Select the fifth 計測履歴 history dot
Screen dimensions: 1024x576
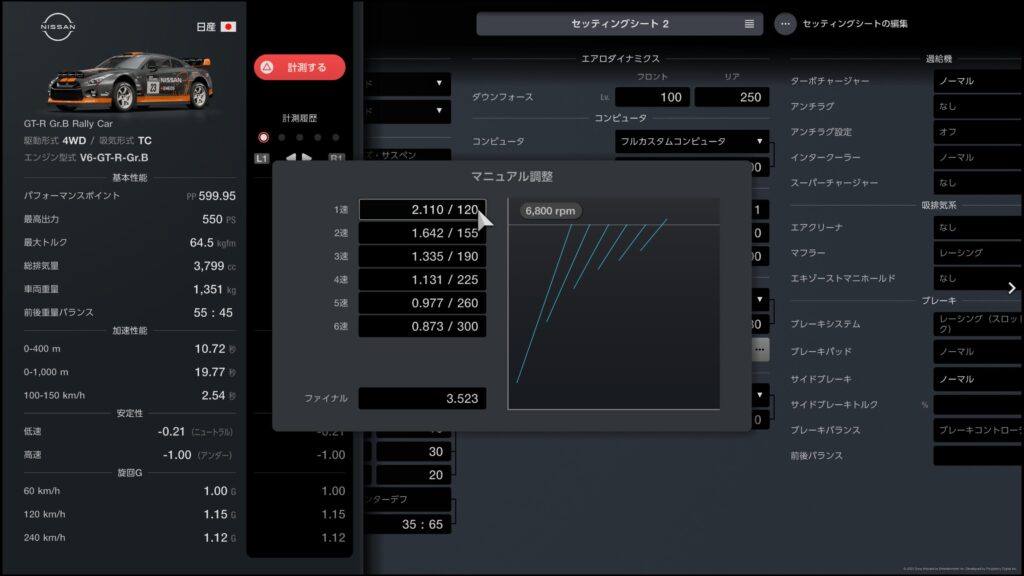[336, 137]
